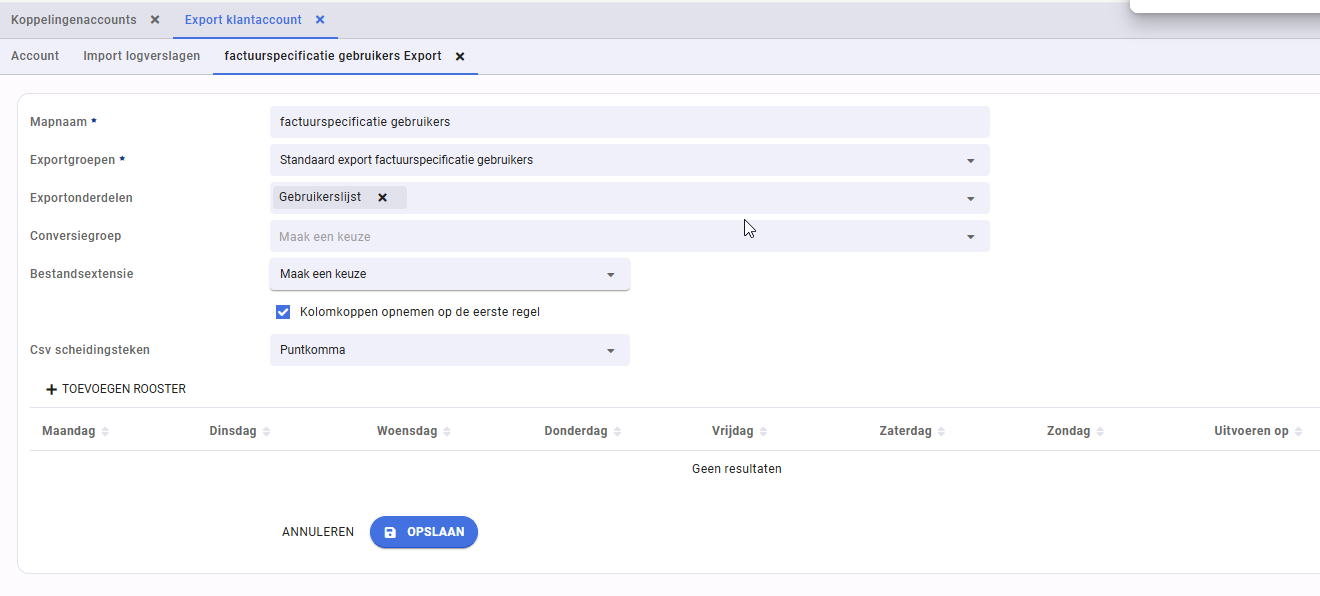Expand the Conversiegroep dropdown
The height and width of the screenshot is (596, 1320).
pos(970,237)
